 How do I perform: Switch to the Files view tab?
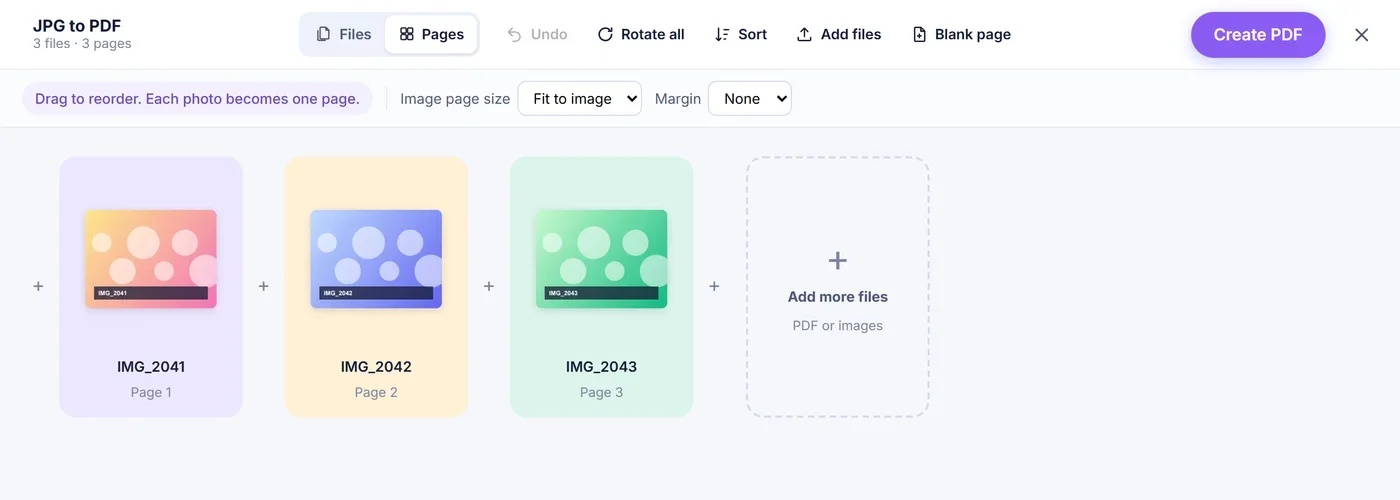[x=343, y=34]
